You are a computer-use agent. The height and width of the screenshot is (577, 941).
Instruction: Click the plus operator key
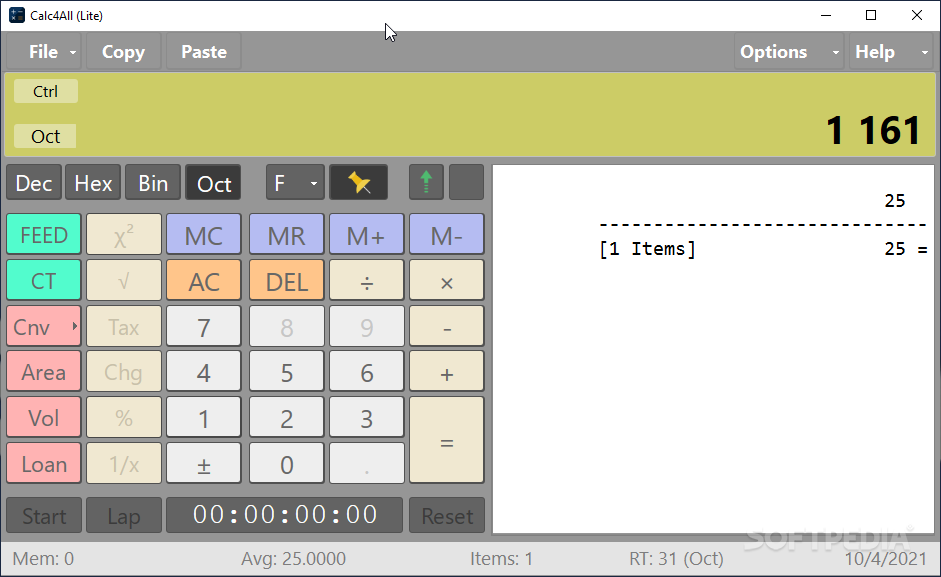pyautogui.click(x=446, y=372)
